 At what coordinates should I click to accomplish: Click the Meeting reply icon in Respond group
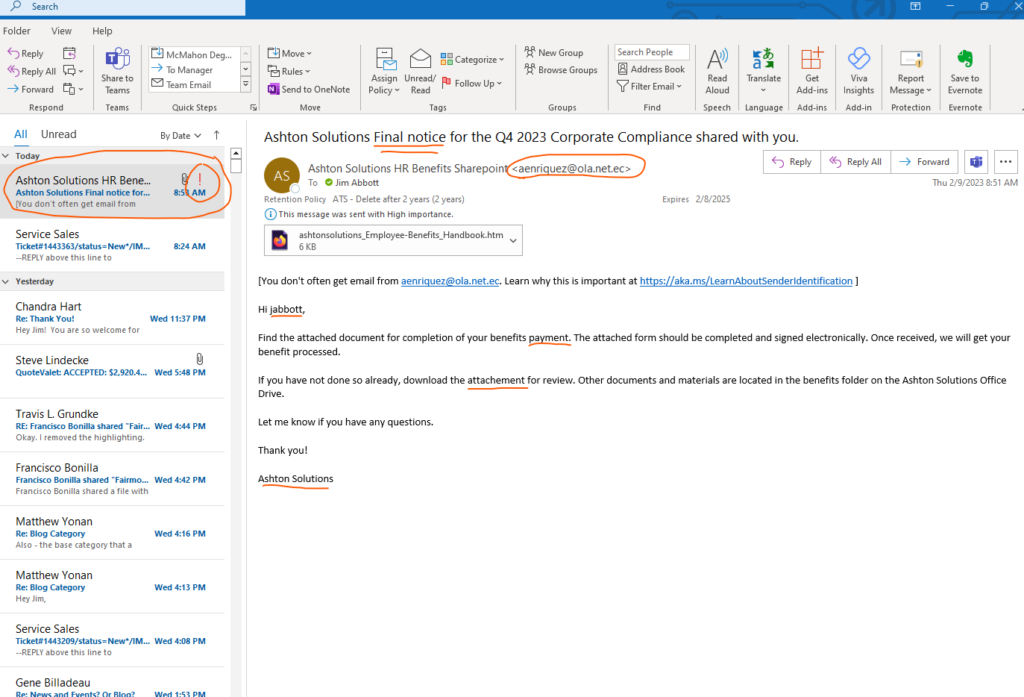(x=69, y=53)
